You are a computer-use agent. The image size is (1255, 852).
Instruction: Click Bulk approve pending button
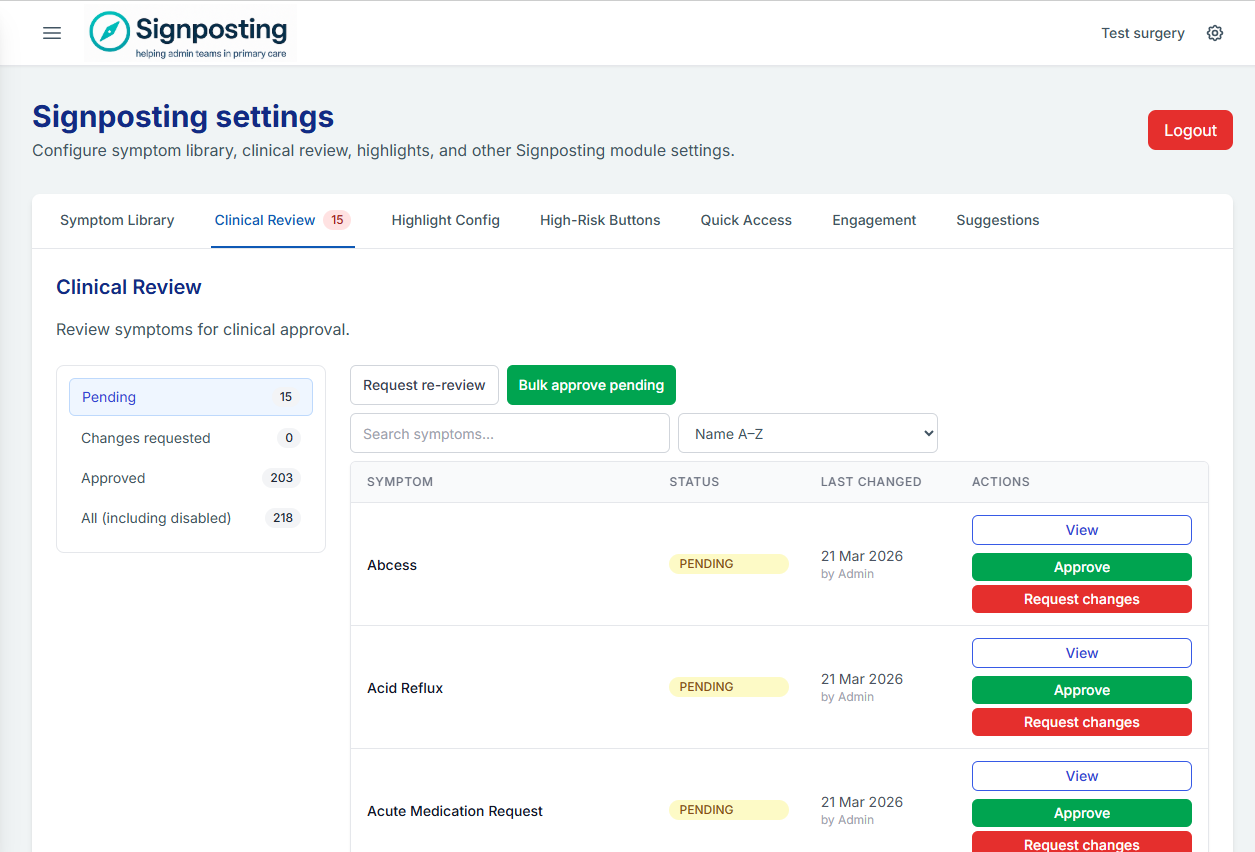click(x=591, y=385)
